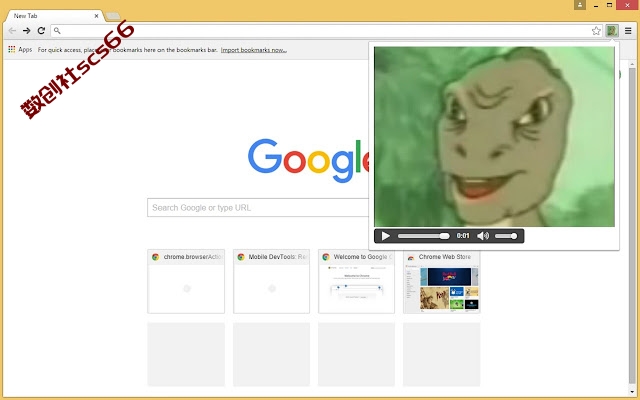
Task: Click the vertical scrollbar's down arrow
Action: (632, 392)
